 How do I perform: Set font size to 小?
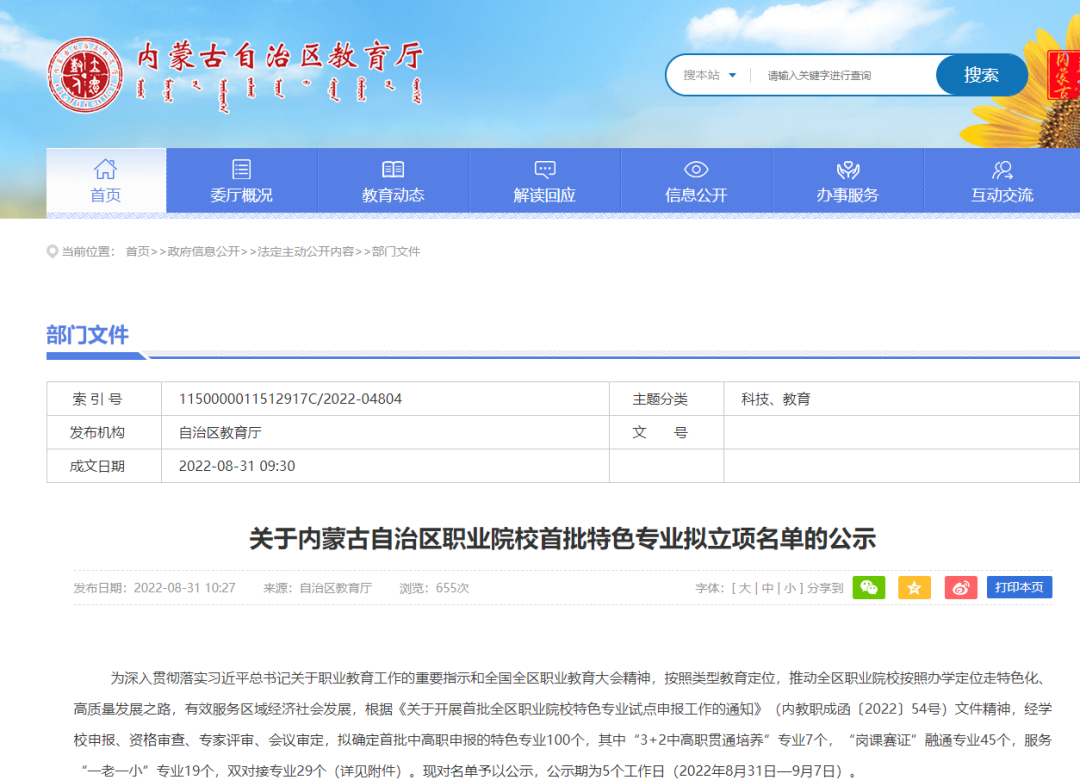point(789,588)
